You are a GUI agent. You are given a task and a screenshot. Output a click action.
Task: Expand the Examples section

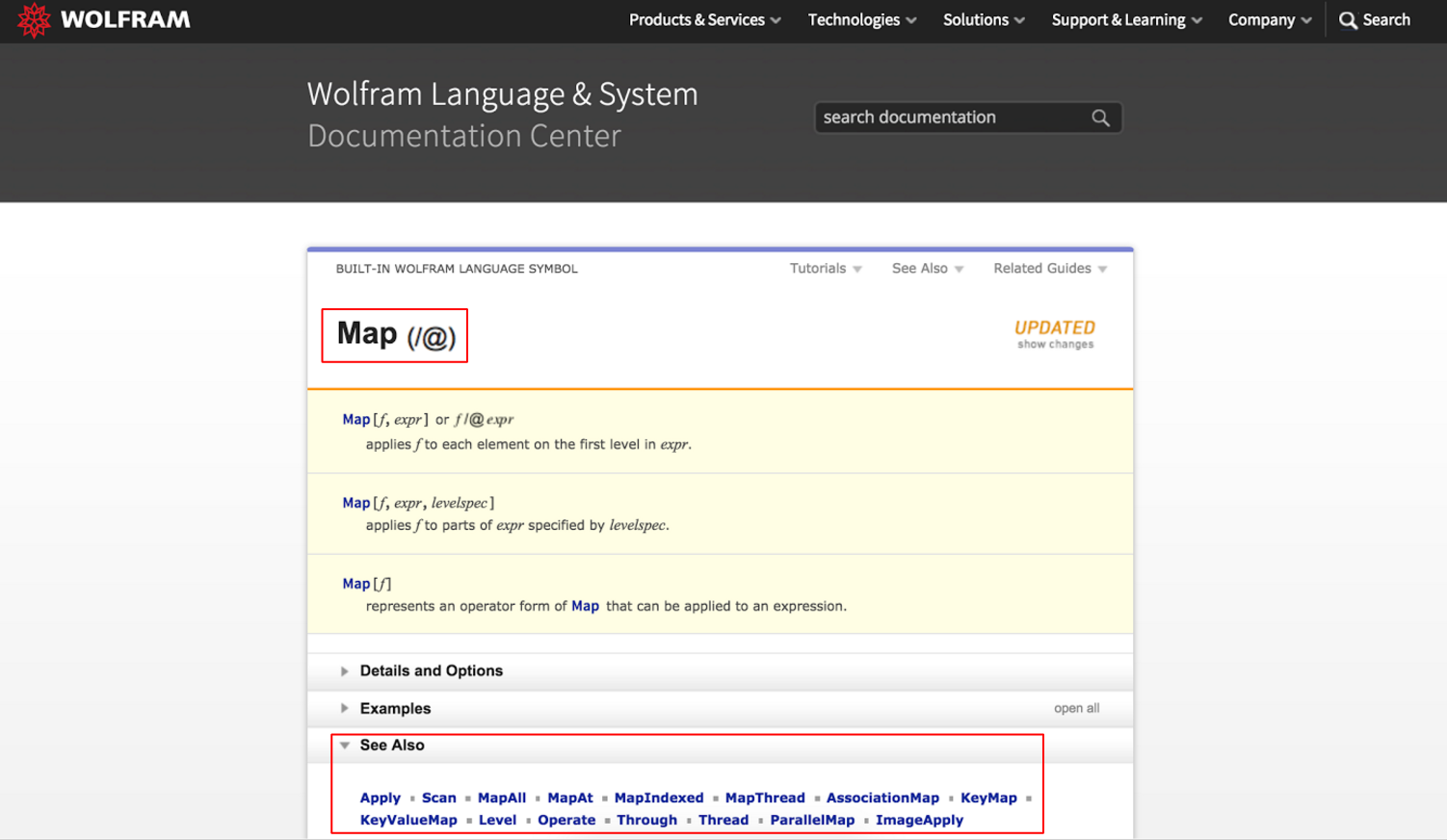tap(395, 709)
